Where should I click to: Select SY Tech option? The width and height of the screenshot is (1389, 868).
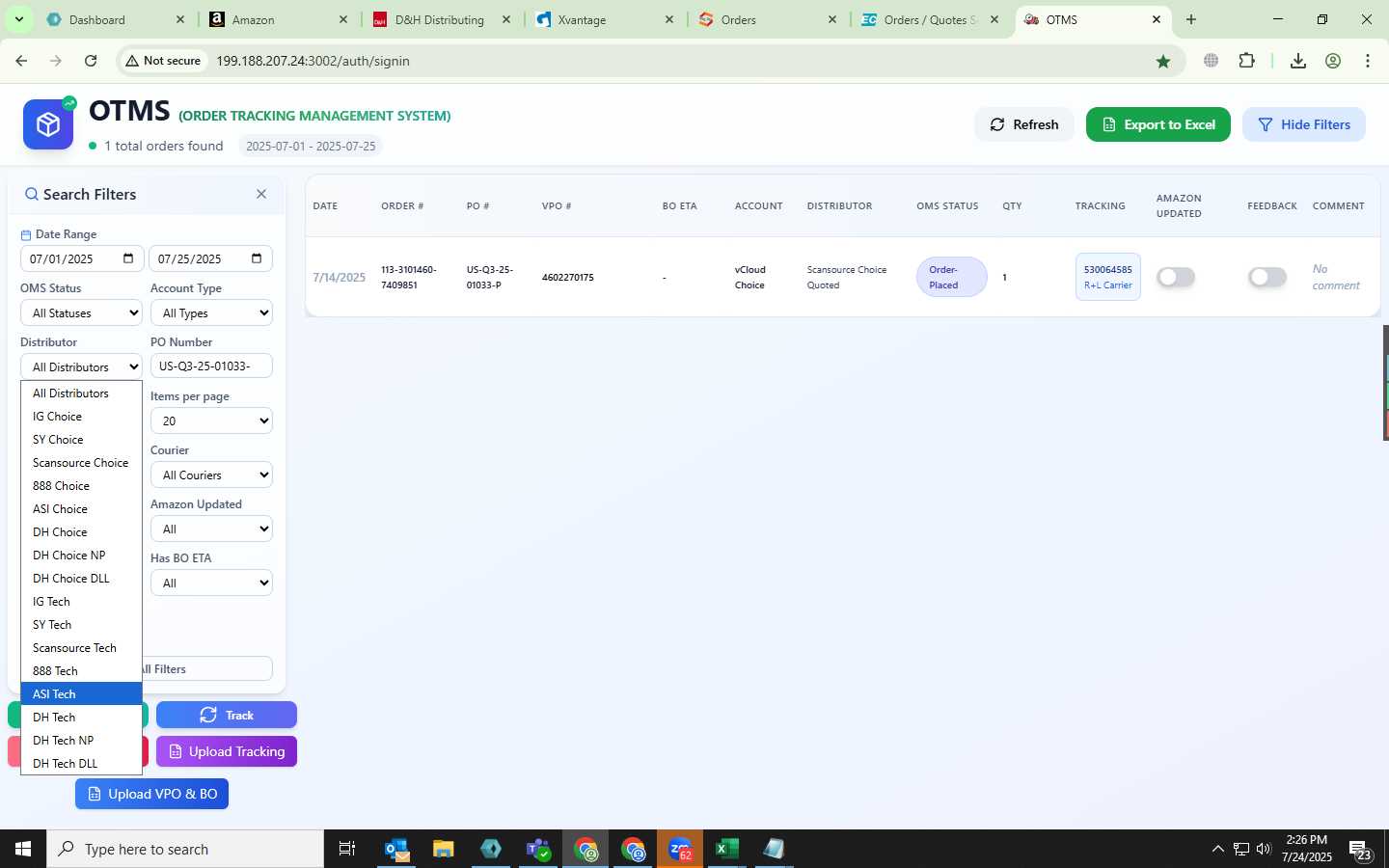pos(81,625)
